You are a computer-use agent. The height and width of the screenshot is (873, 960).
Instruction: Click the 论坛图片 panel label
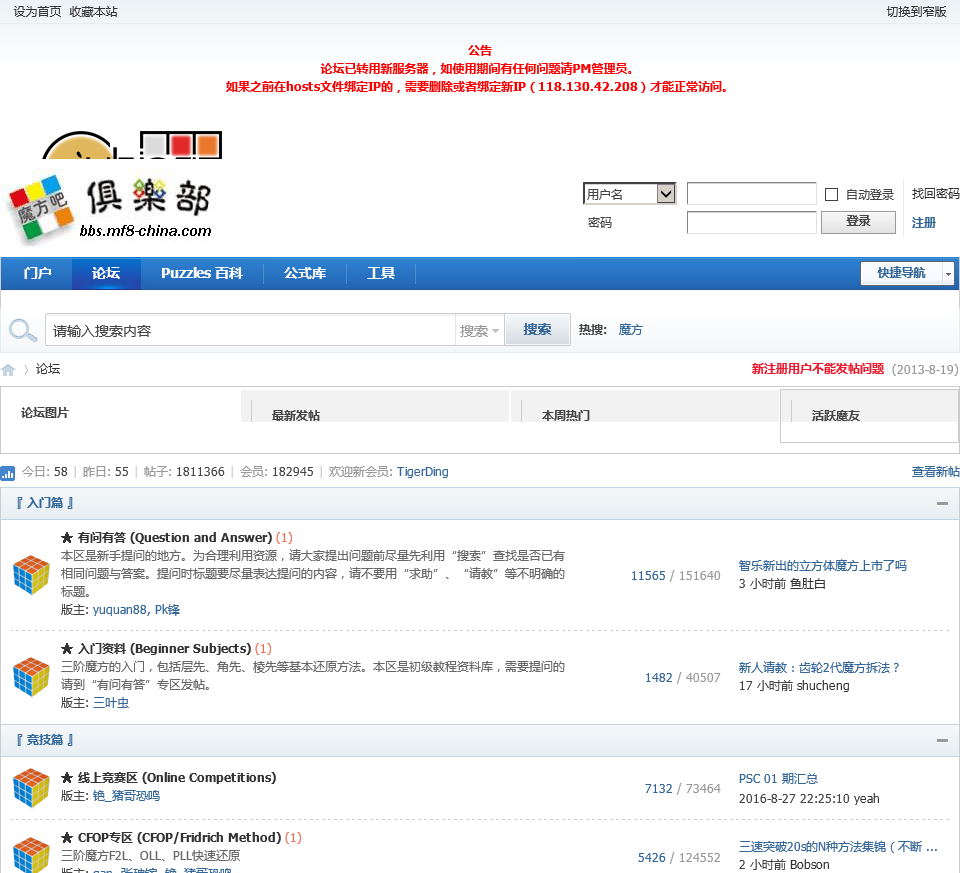pos(45,413)
